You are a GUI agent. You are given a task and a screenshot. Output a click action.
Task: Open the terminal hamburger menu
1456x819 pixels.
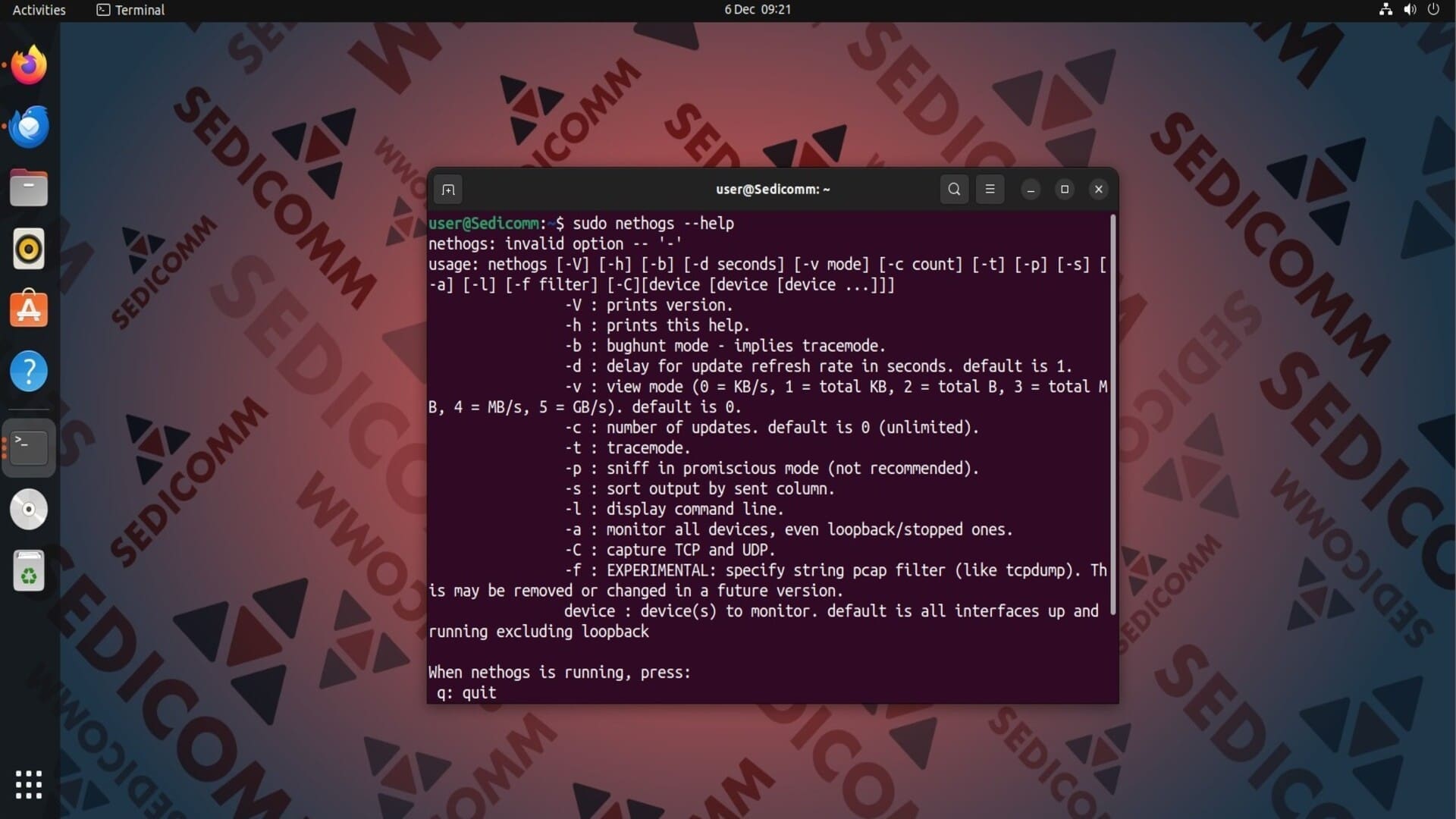990,190
